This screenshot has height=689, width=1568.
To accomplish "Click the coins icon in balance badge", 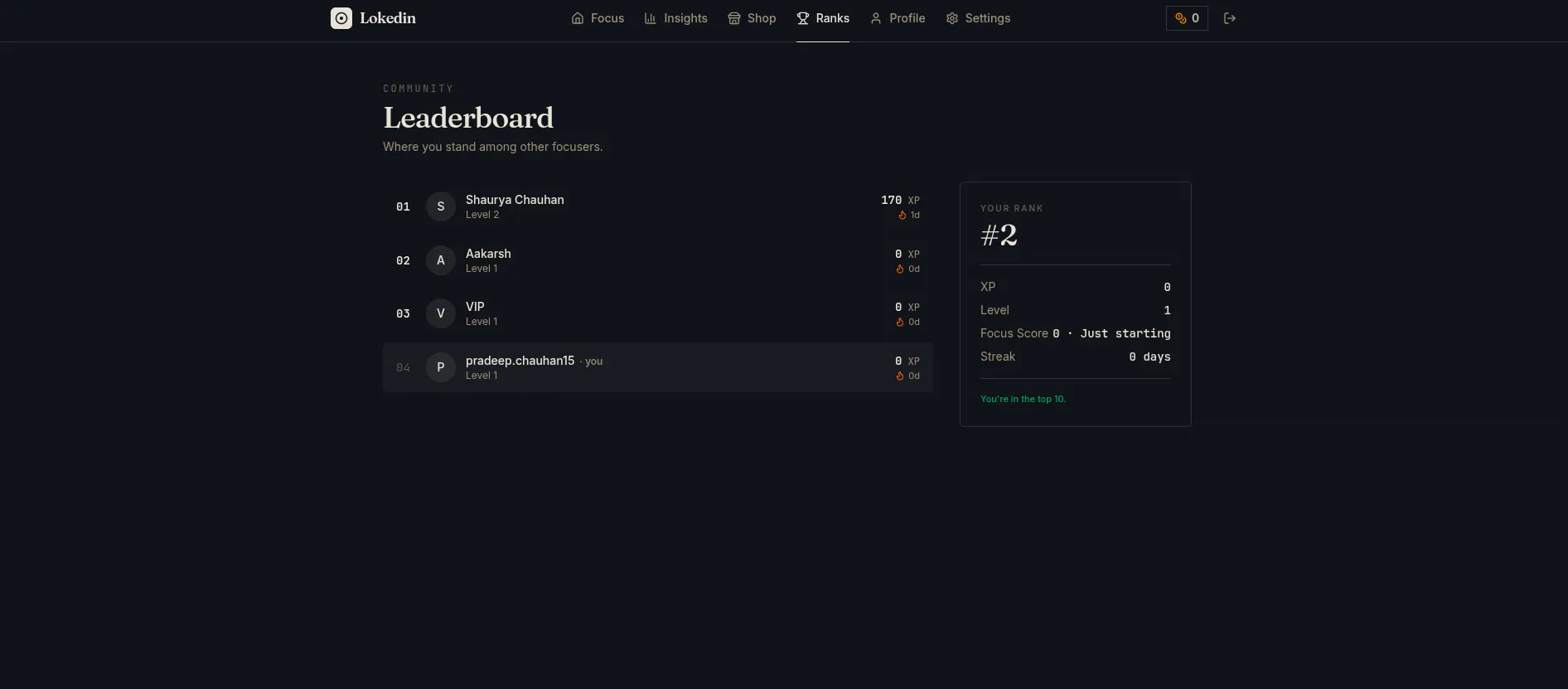I will pos(1181,18).
